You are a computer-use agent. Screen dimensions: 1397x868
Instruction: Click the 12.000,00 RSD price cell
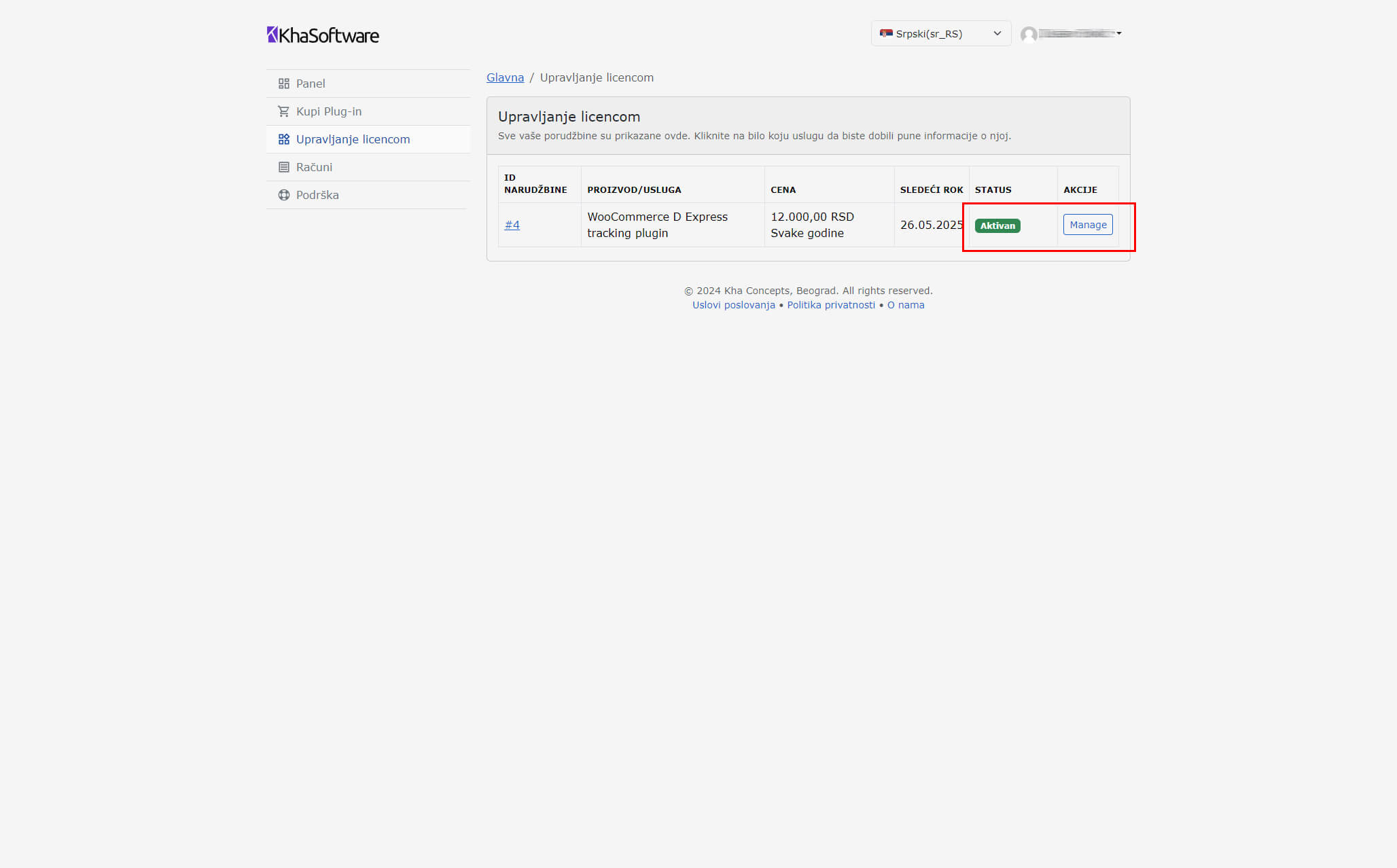(x=829, y=225)
